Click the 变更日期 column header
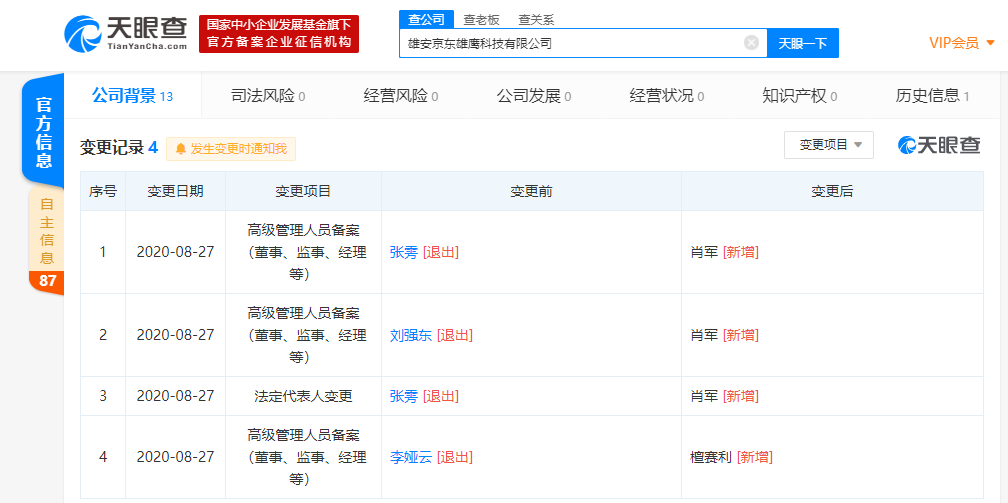Viewport: 1008px width, 503px height. pos(176,191)
